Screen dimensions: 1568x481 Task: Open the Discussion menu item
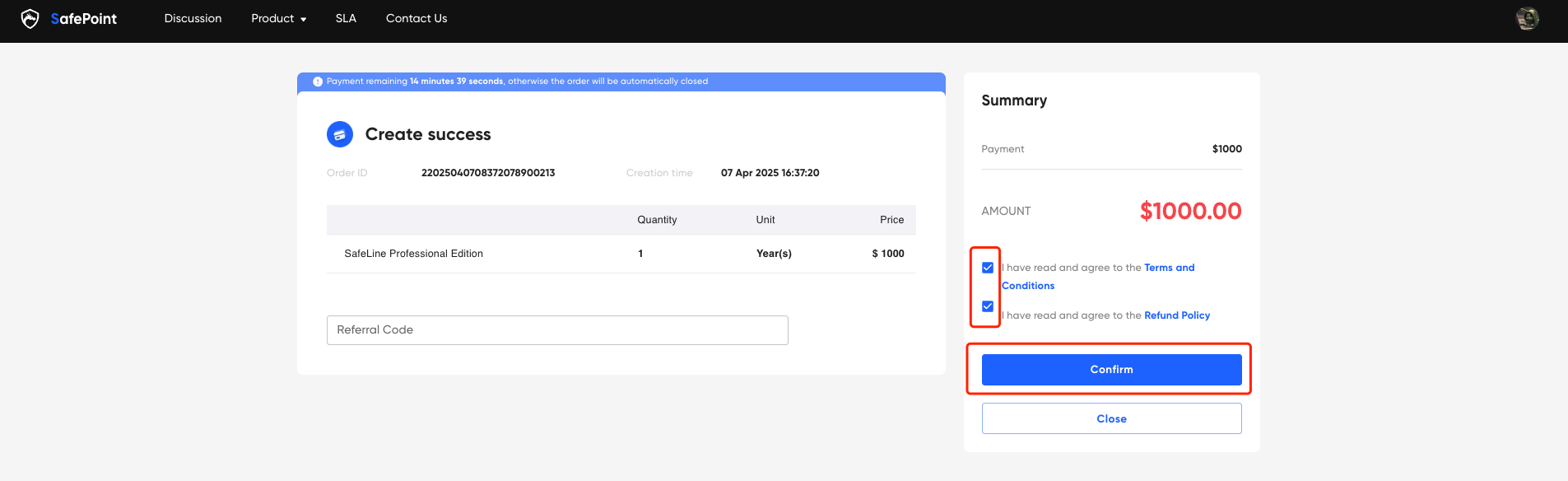193,18
